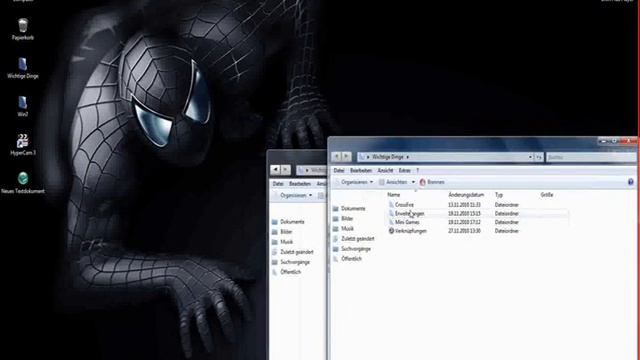Open Datei menu in the front window
640x360 pixels.
(x=339, y=170)
